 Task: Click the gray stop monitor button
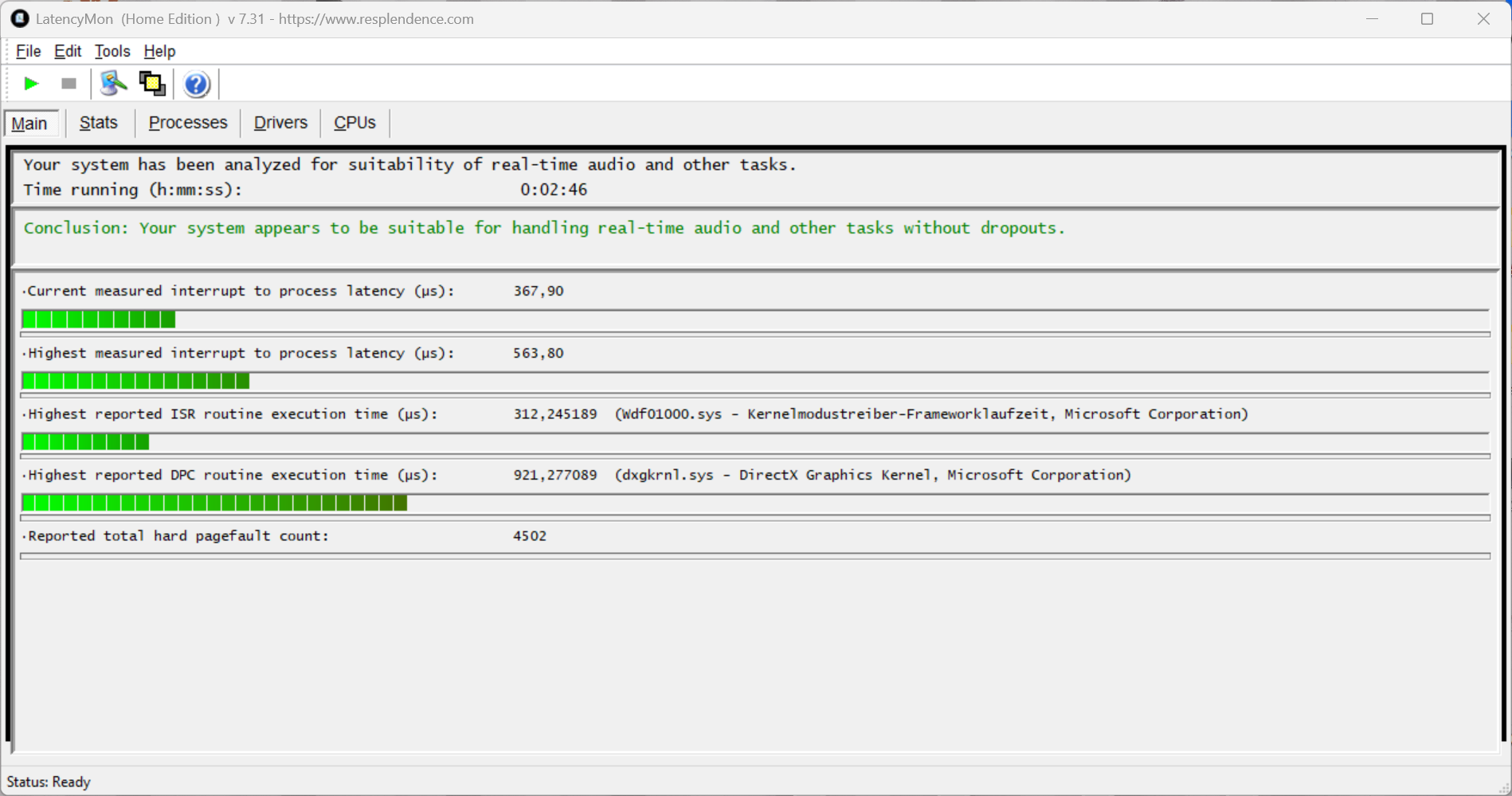click(x=69, y=84)
